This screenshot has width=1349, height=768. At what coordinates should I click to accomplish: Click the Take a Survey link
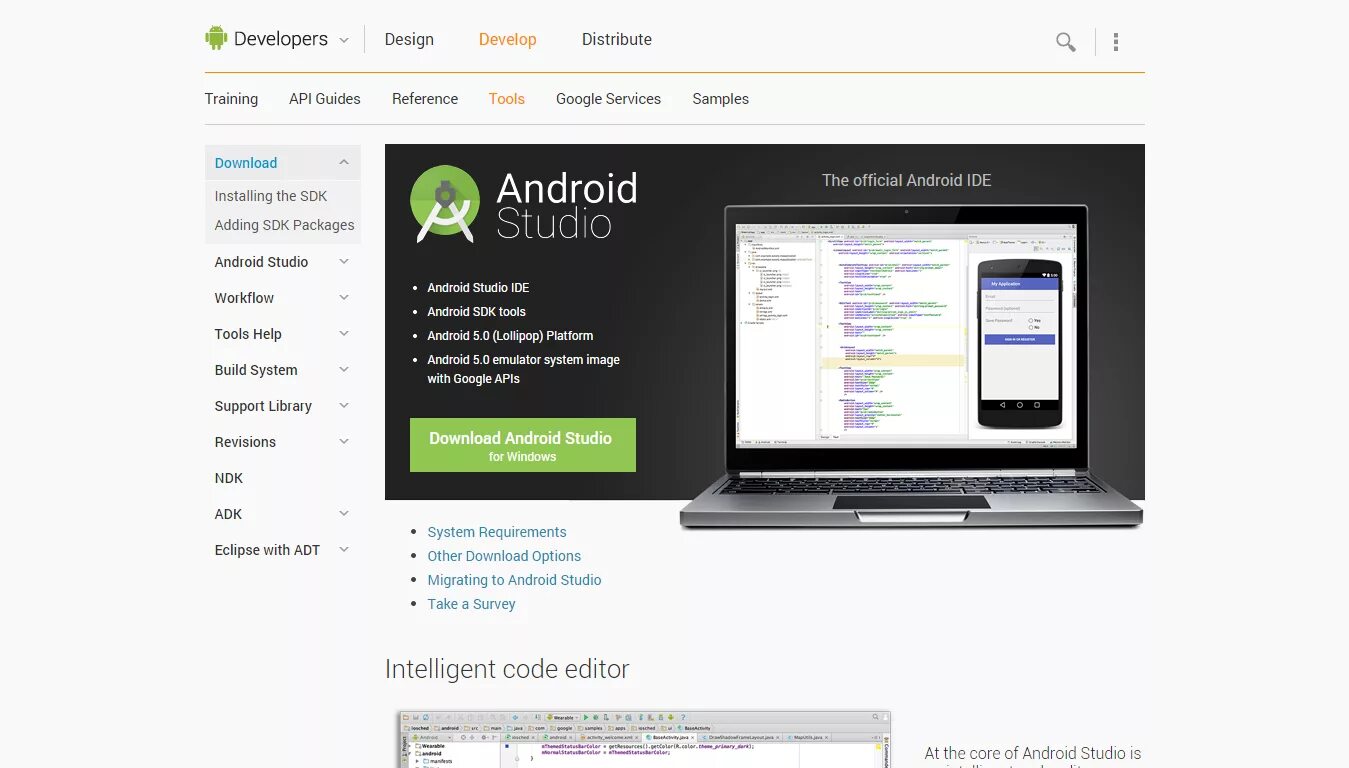471,604
